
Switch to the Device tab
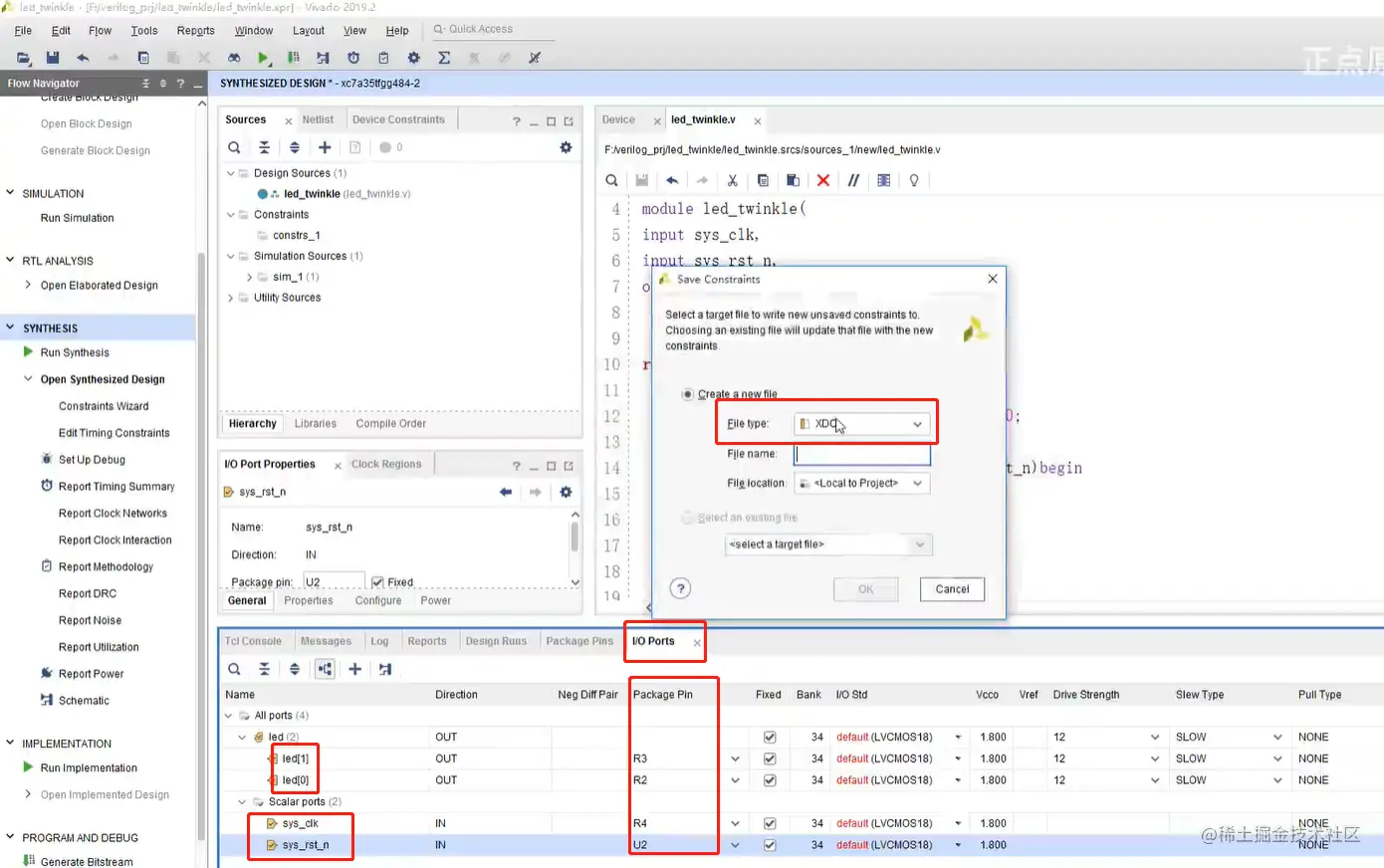point(618,119)
